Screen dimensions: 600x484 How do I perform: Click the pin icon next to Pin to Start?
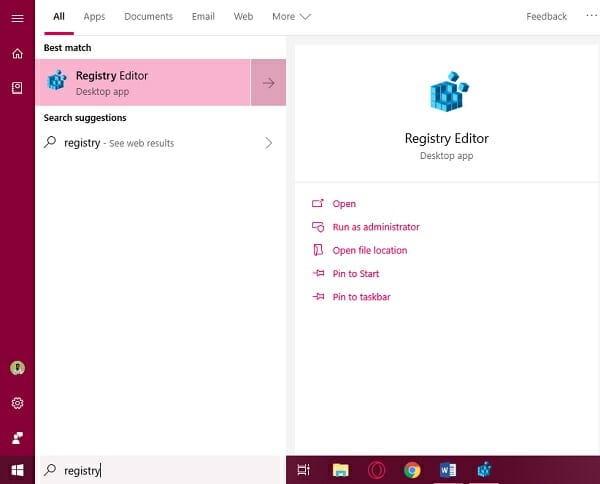[318, 273]
